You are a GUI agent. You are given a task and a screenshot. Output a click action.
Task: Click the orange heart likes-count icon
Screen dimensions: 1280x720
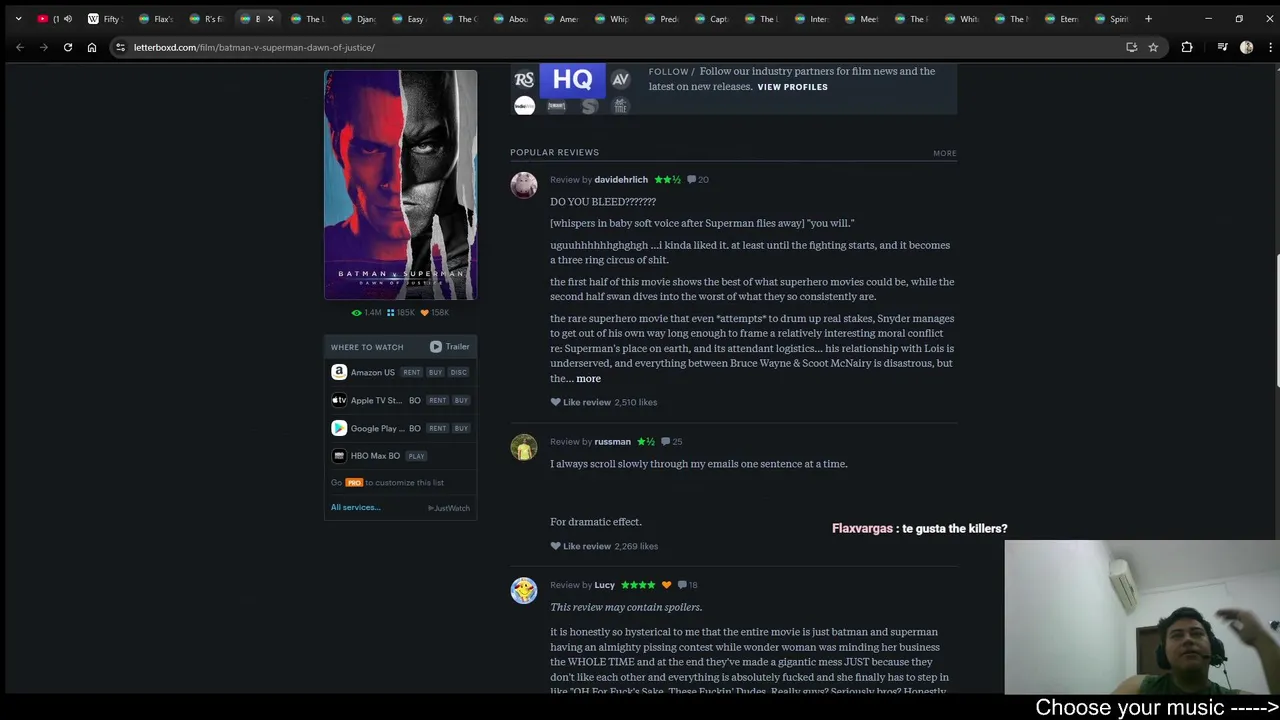(x=424, y=313)
